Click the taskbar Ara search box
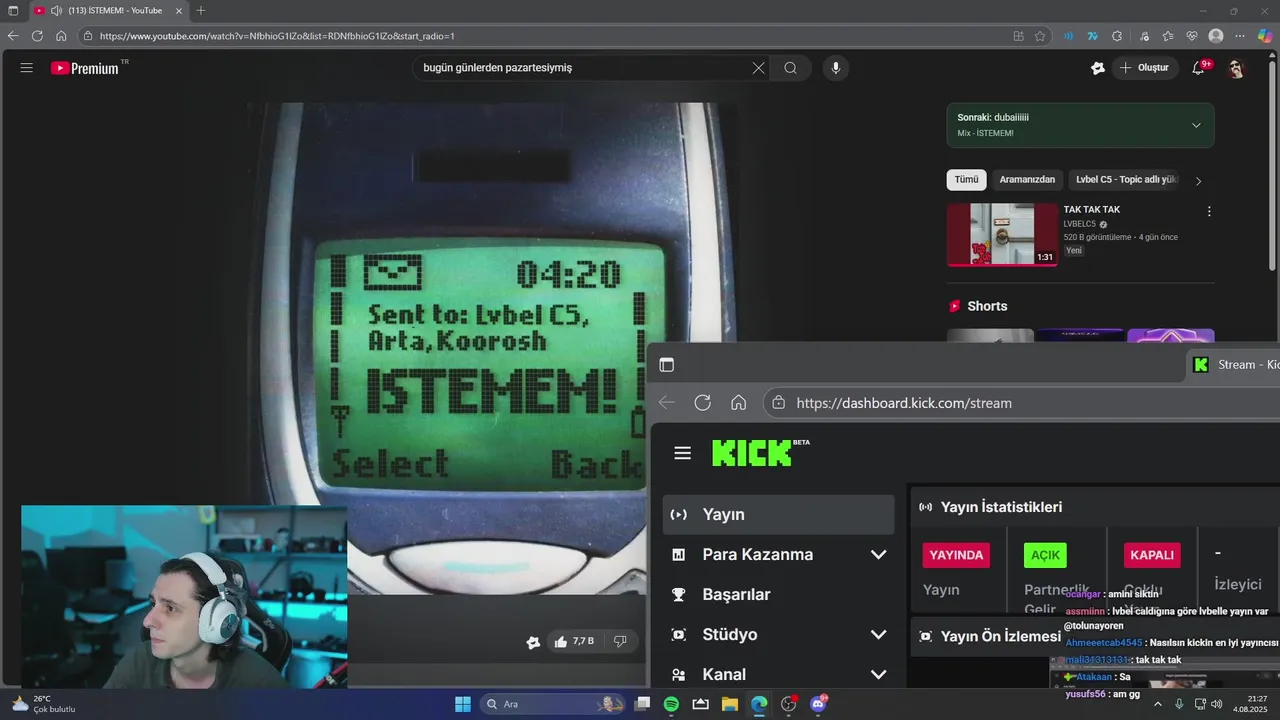Image resolution: width=1280 pixels, height=720 pixels. (x=553, y=704)
